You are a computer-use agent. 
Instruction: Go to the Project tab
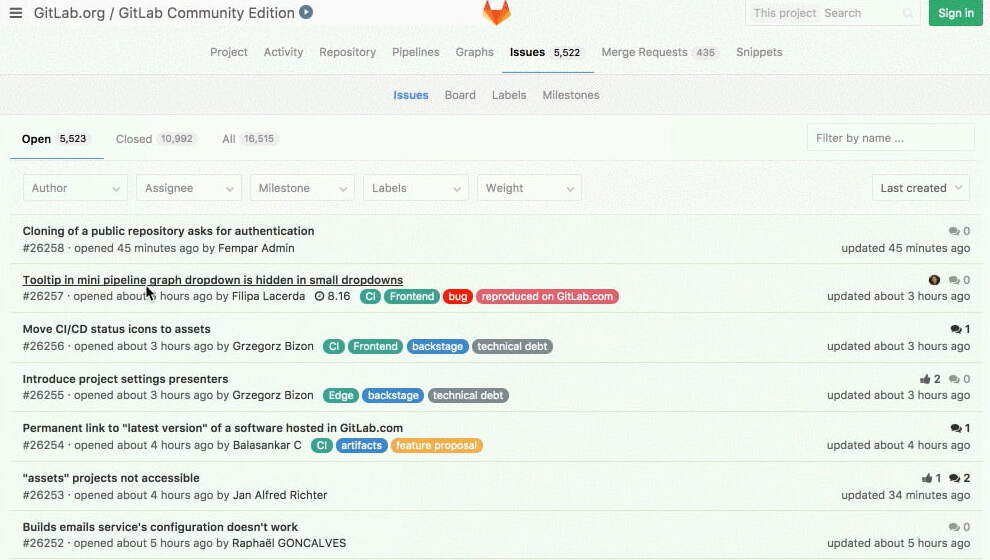pyautogui.click(x=229, y=52)
